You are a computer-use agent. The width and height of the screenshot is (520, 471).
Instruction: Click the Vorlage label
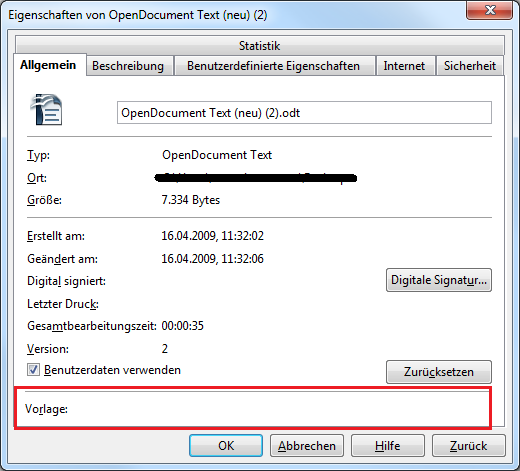click(x=46, y=409)
